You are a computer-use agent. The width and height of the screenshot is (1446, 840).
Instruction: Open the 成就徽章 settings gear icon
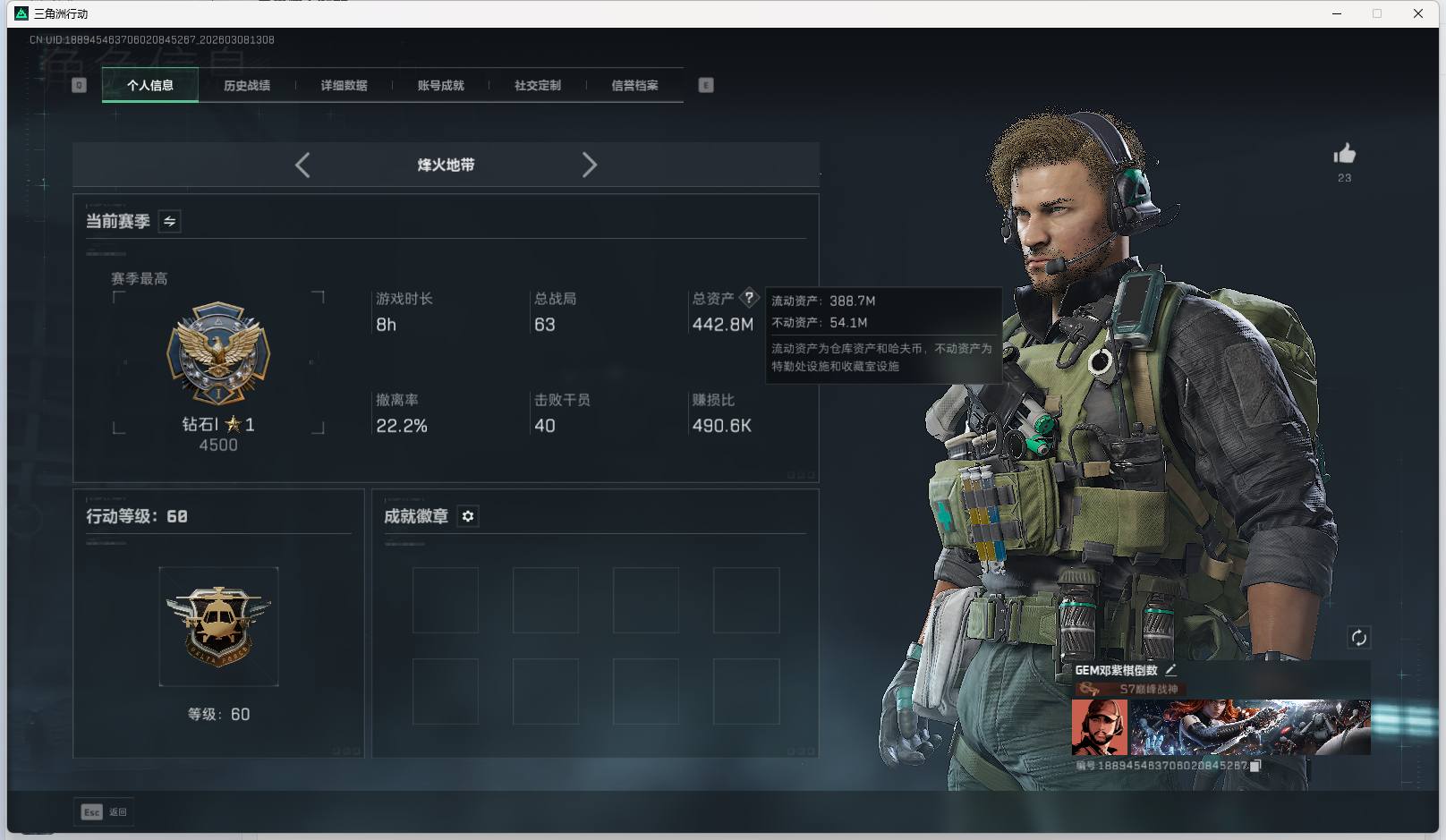click(x=468, y=516)
